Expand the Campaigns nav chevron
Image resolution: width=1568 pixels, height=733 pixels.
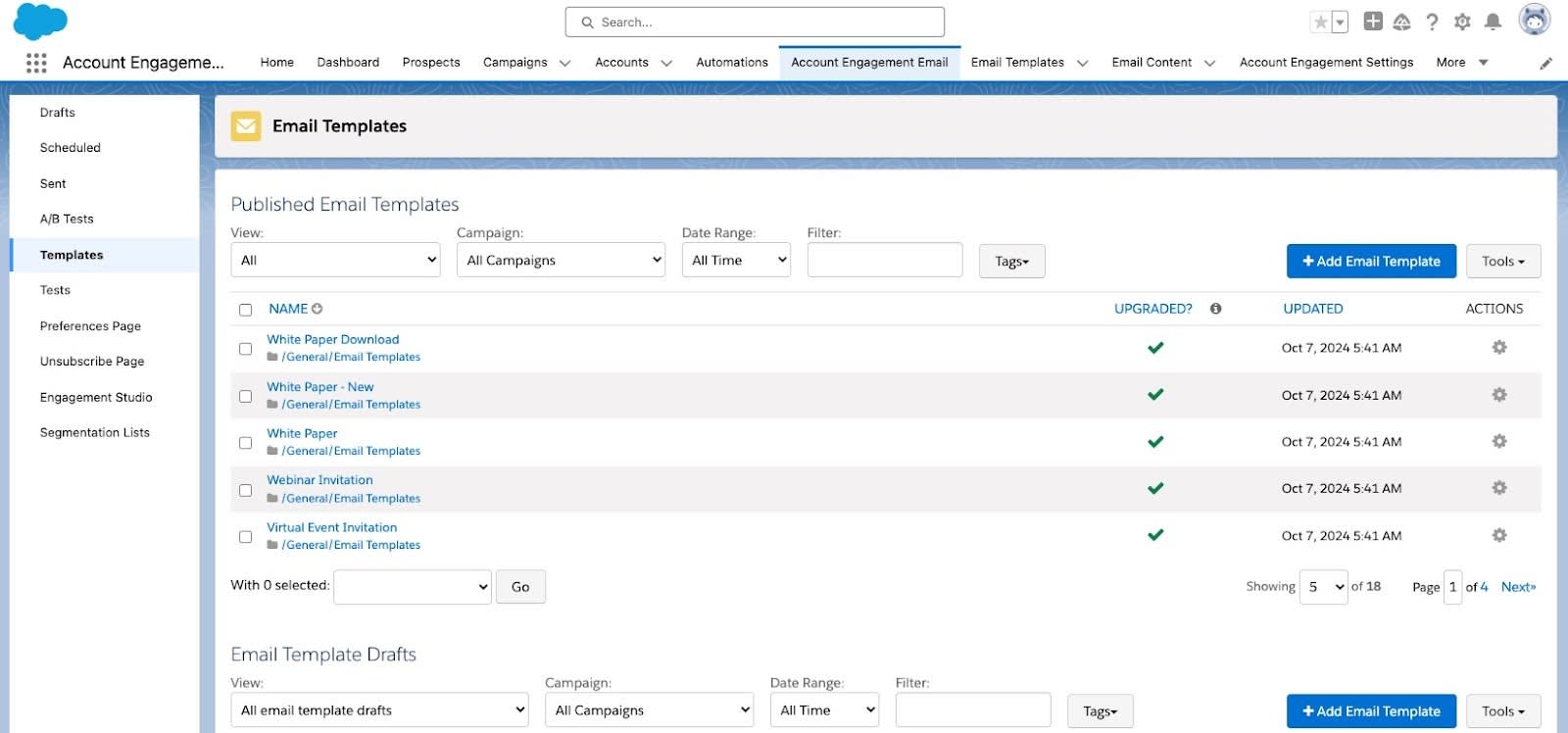pyautogui.click(x=564, y=63)
